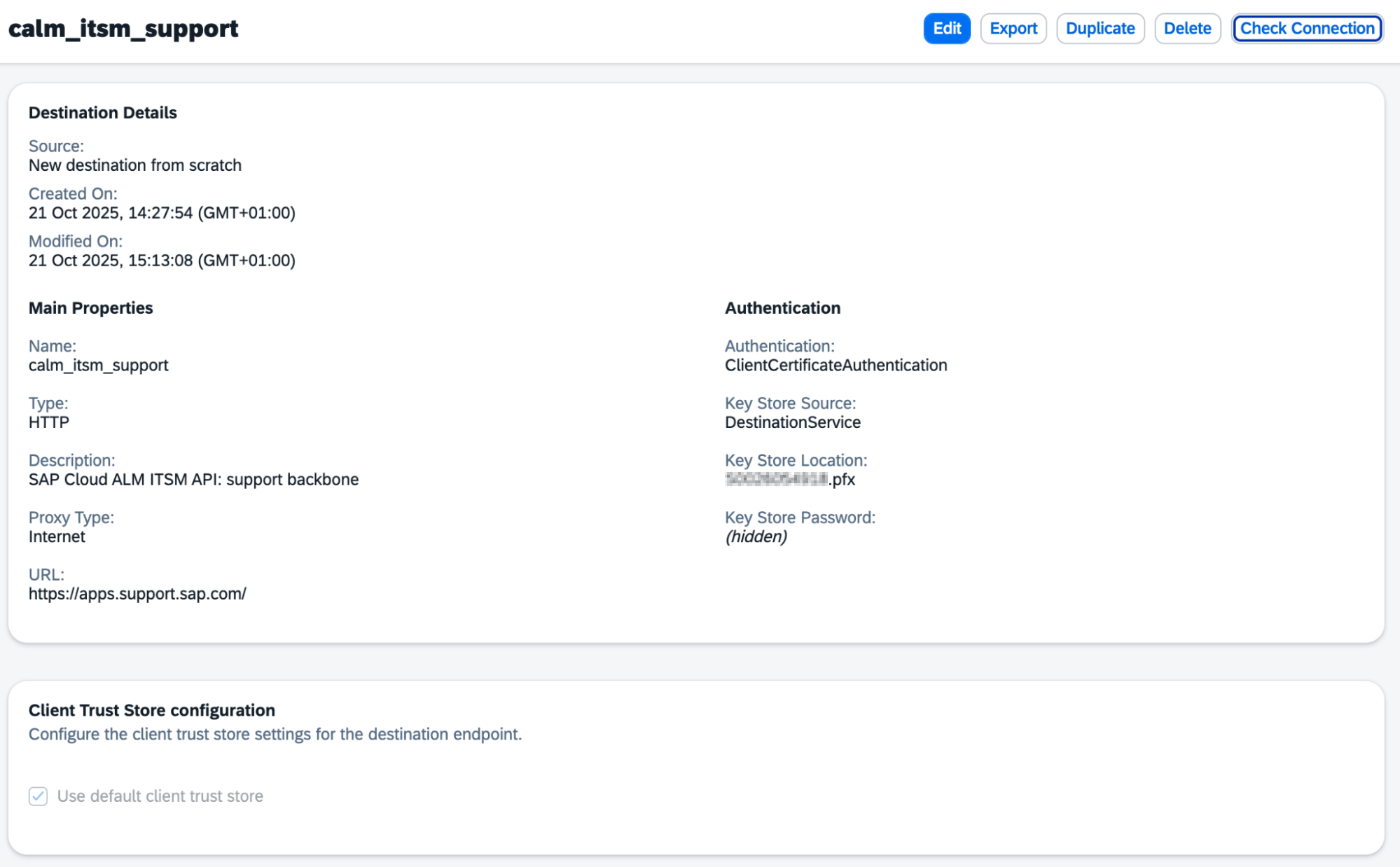Click the Created On timestamp value
The height and width of the screenshot is (867, 1400).
click(x=162, y=213)
